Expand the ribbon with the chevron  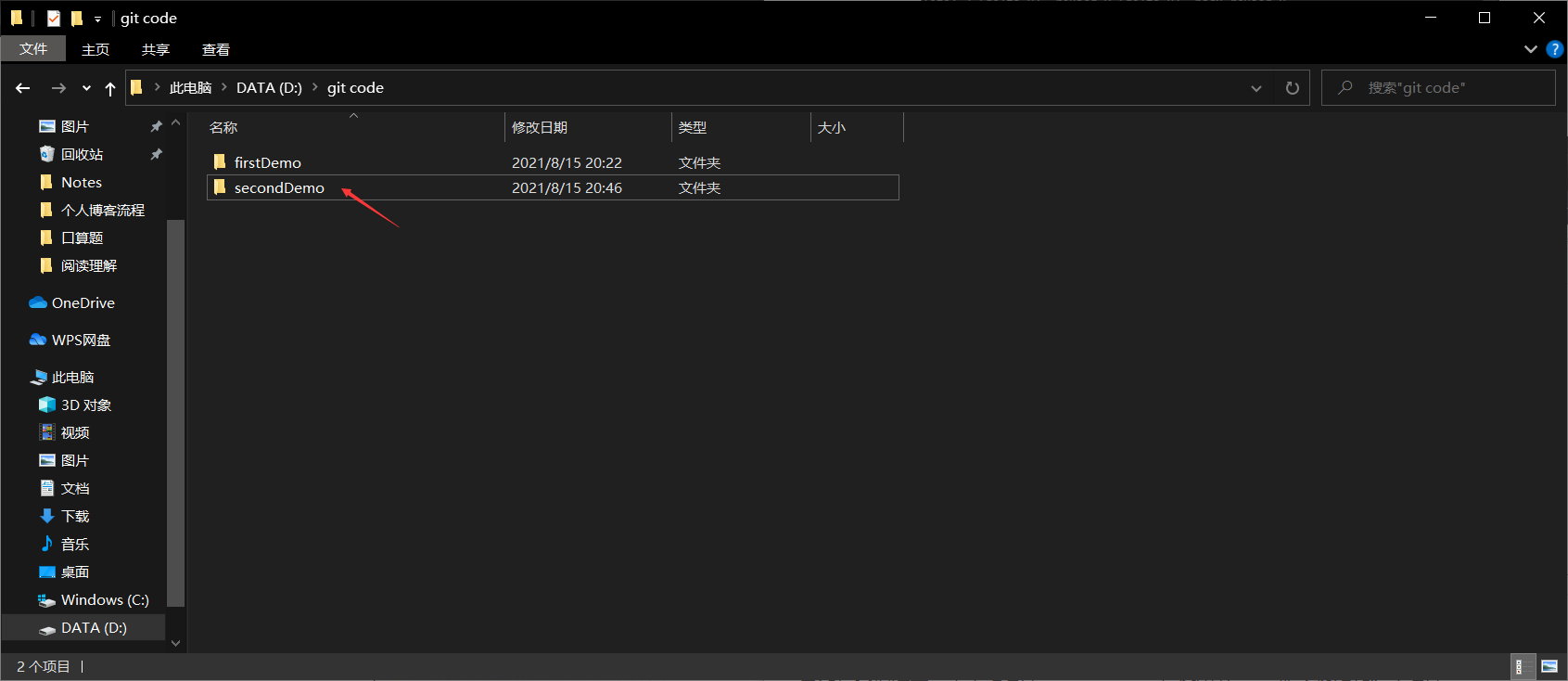pos(1530,49)
